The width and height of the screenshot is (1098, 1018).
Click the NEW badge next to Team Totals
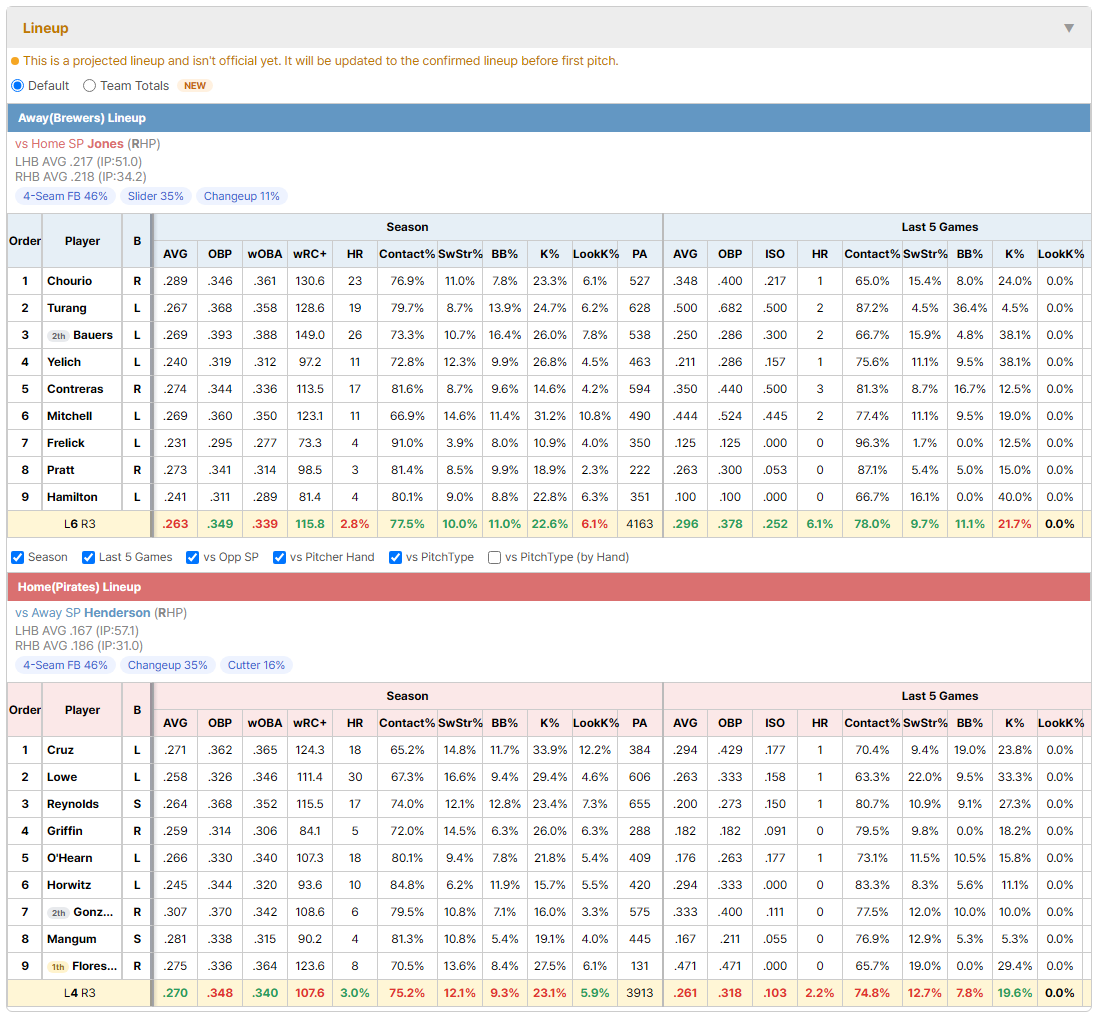coord(195,85)
